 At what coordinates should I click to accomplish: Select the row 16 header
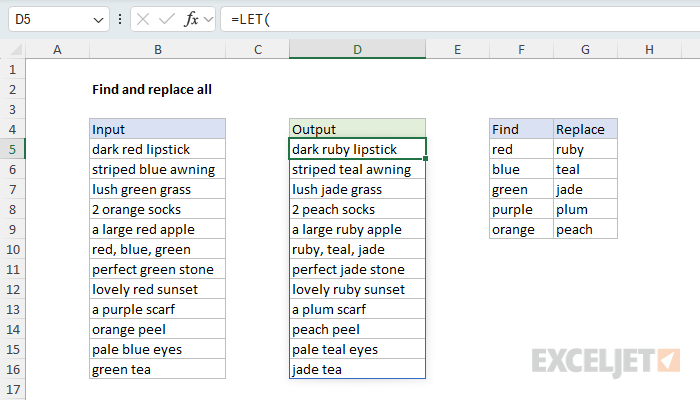click(12, 369)
